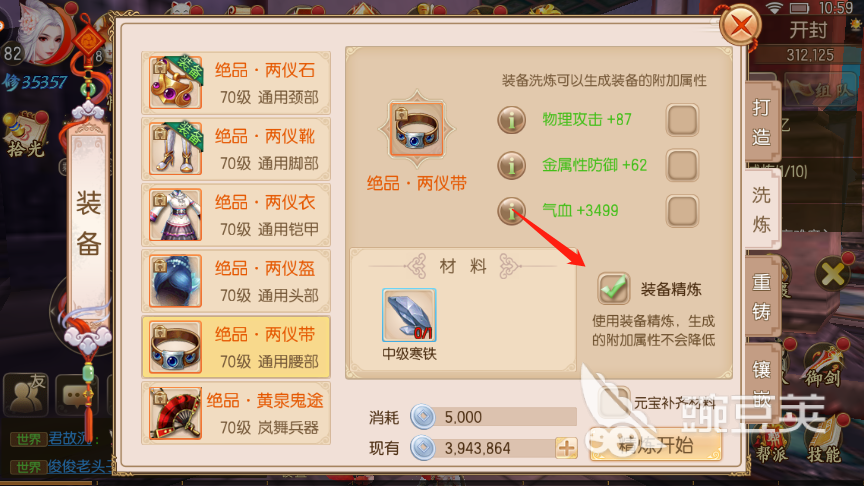Open the 技能 skills icon
The width and height of the screenshot is (864, 486).
[824, 439]
